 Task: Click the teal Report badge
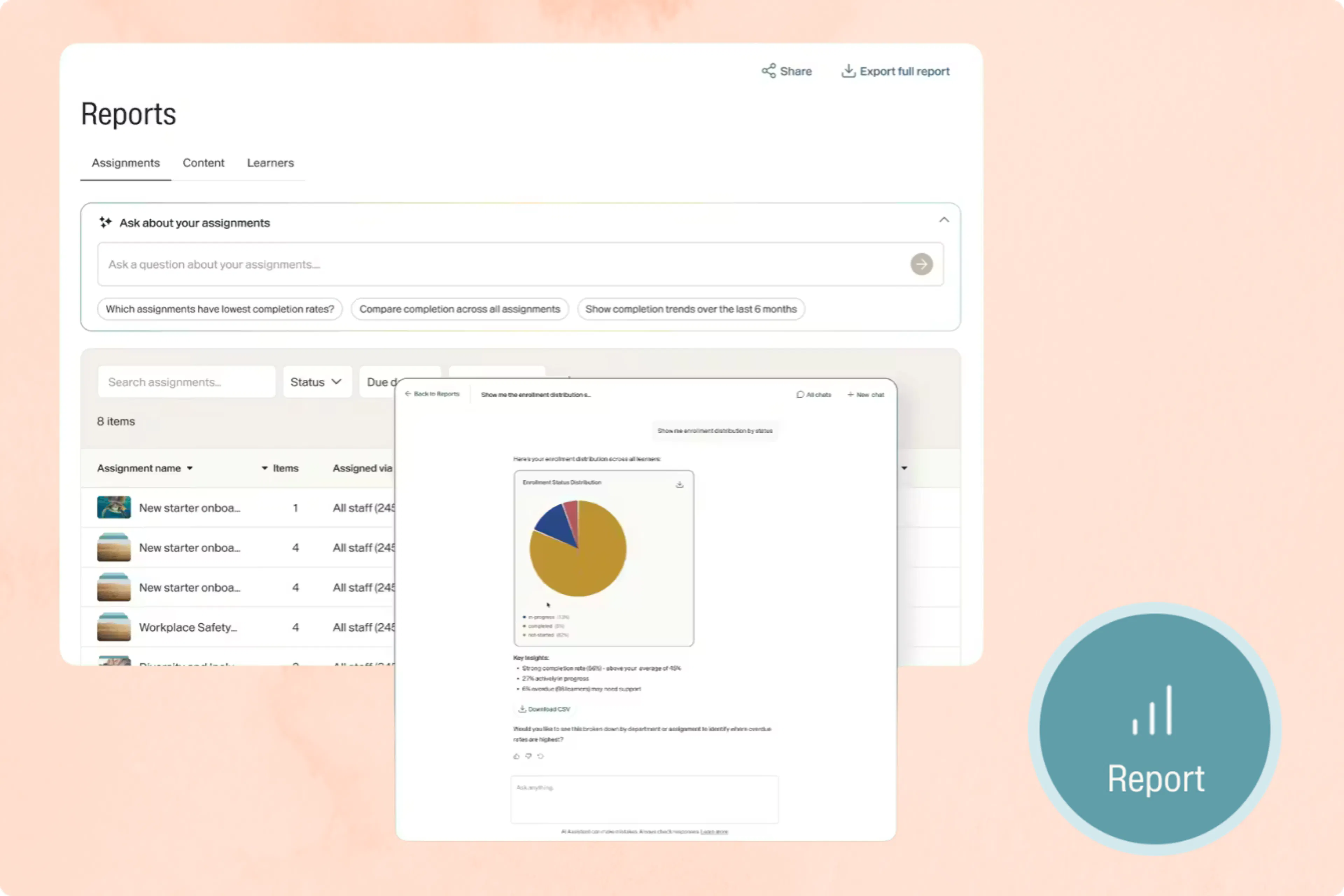point(1155,729)
